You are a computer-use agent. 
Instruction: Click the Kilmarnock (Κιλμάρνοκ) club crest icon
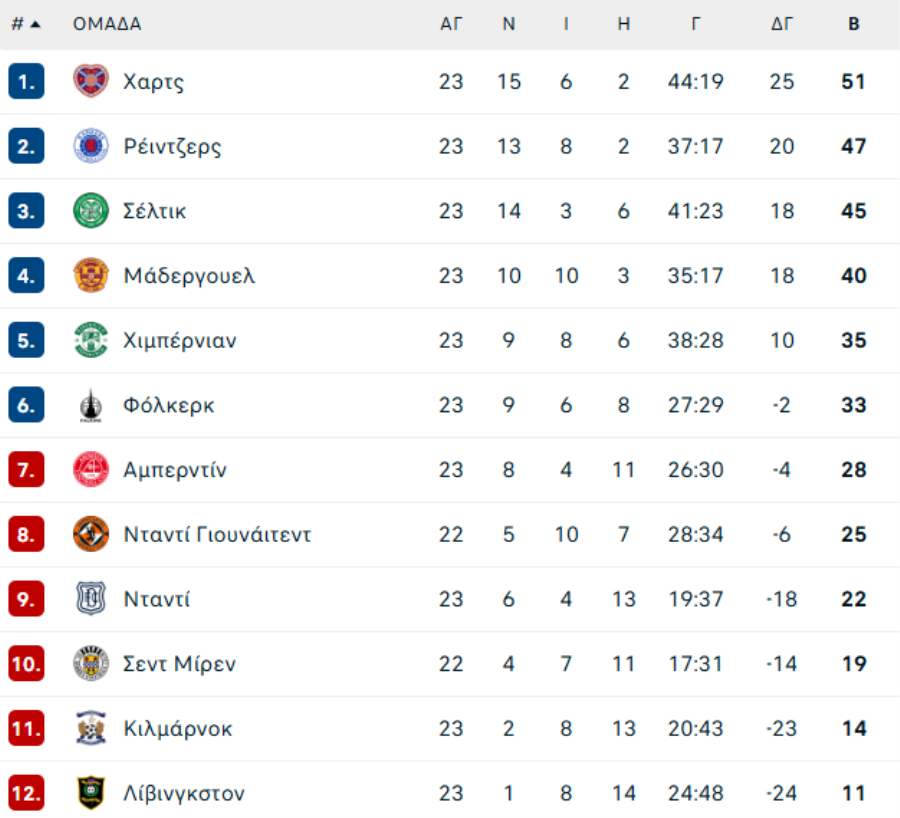click(91, 728)
